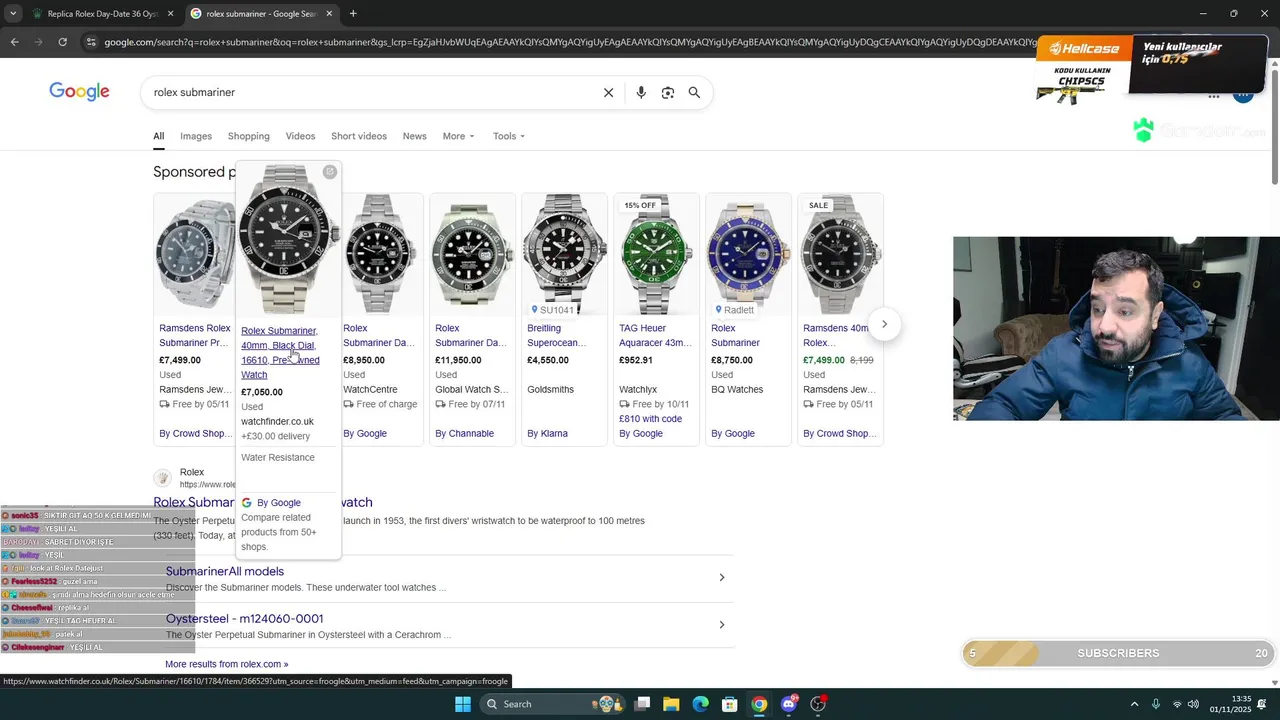This screenshot has width=1280, height=720.
Task: Click the By Klarna label
Action: tap(547, 434)
